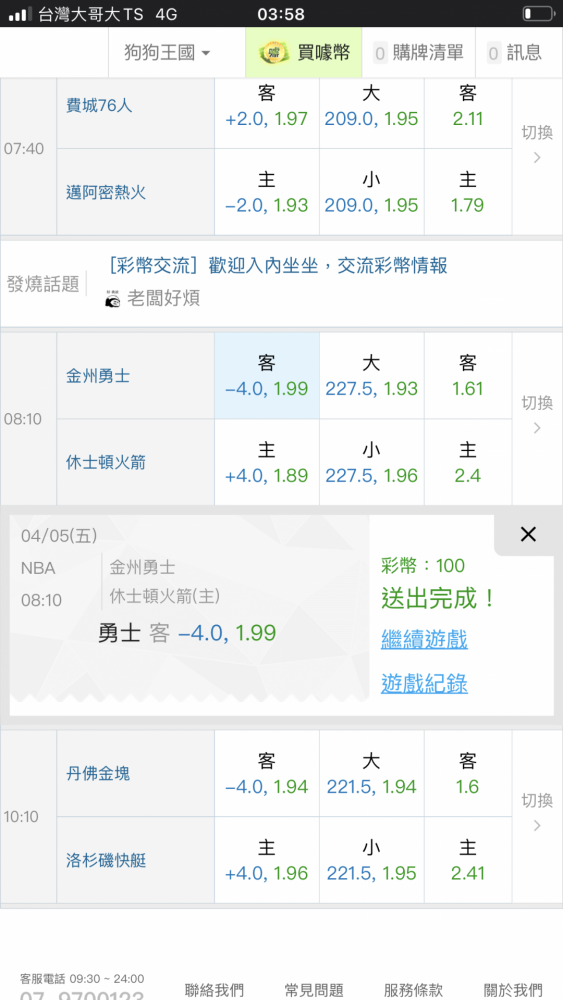Close the bet confirmation slip
Image resolution: width=563 pixels, height=1000 pixels.
(x=528, y=534)
